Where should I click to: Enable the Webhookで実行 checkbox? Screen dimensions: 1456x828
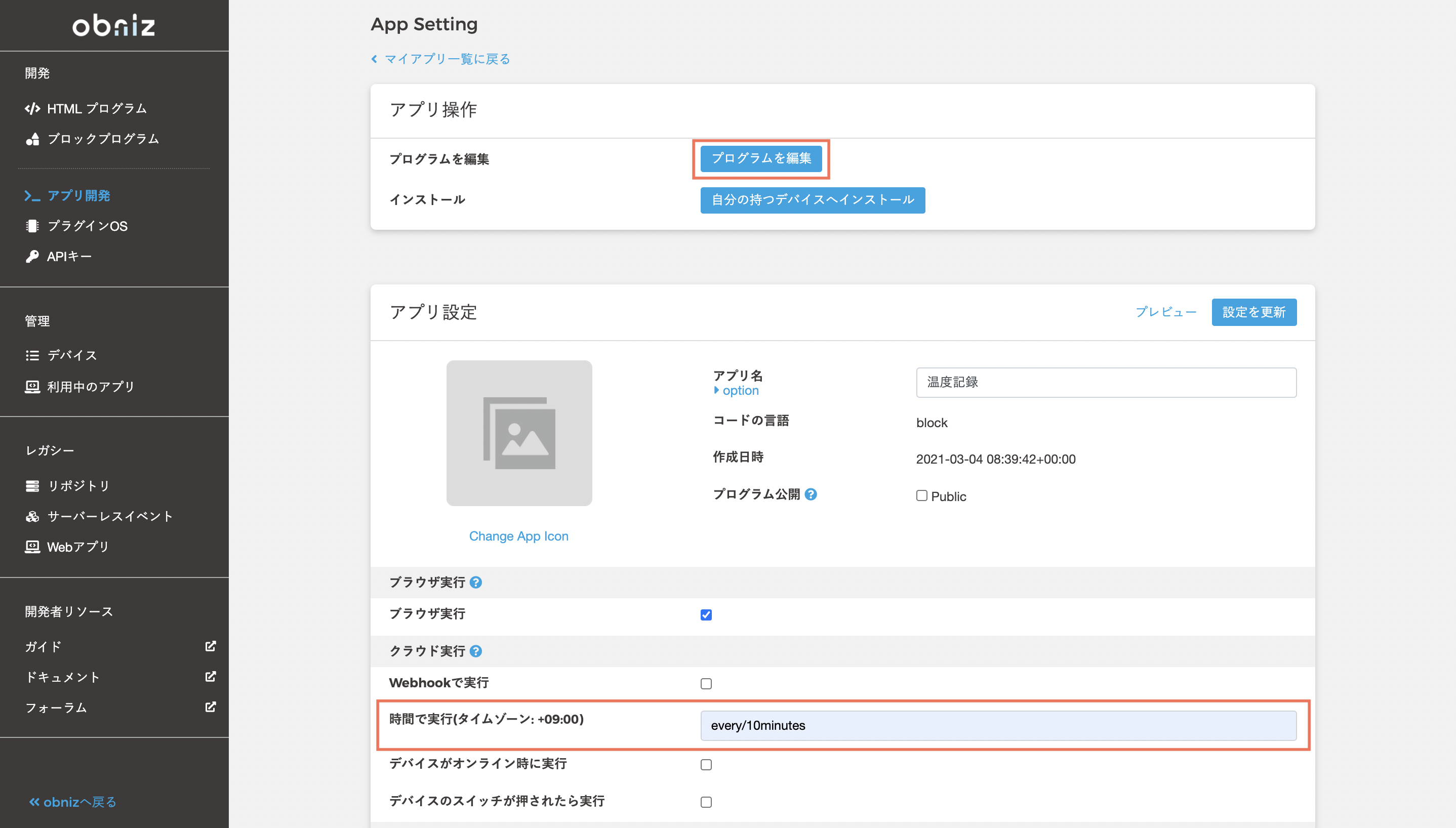click(x=706, y=684)
